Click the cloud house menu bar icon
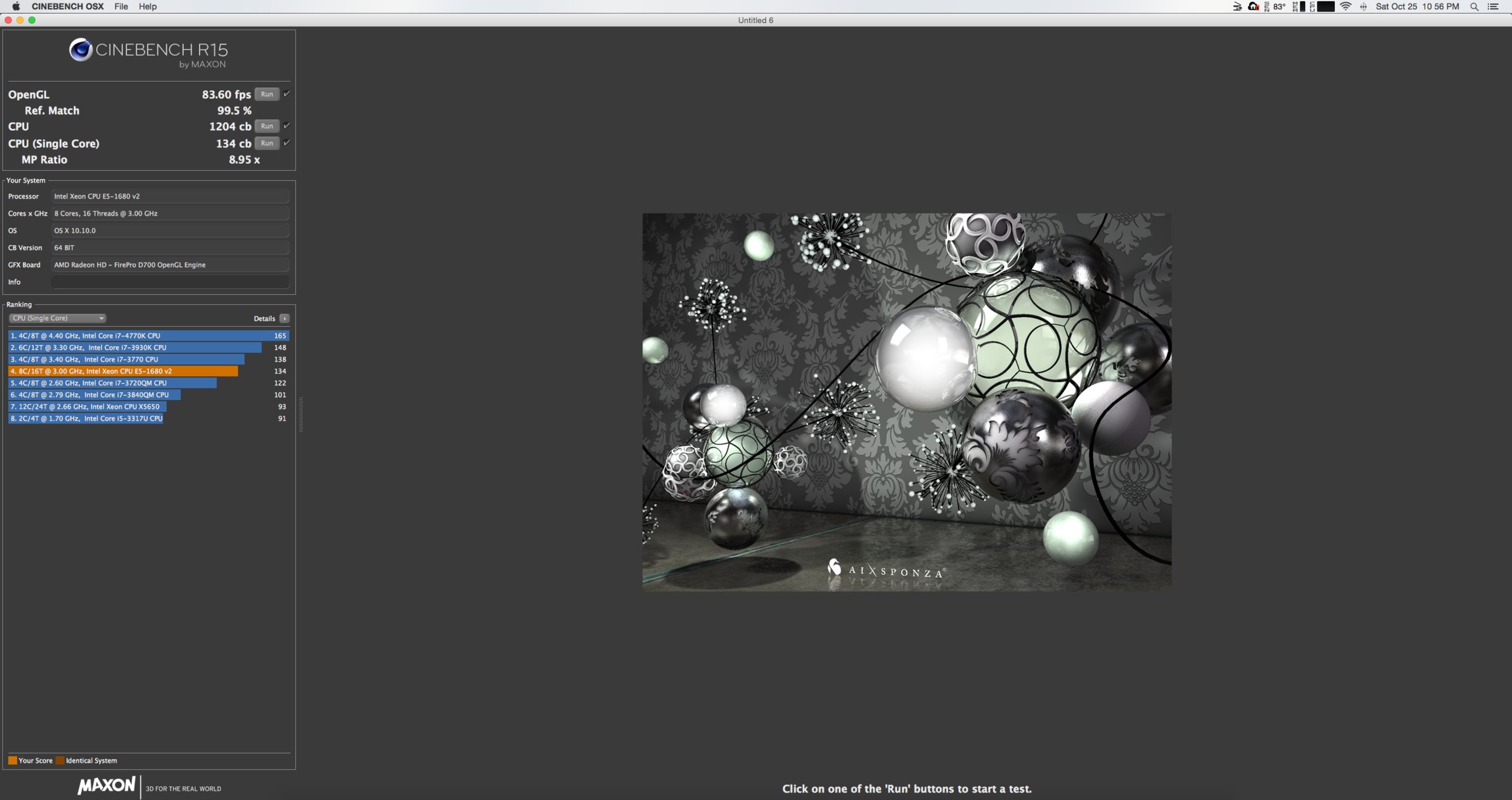 [1253, 7]
